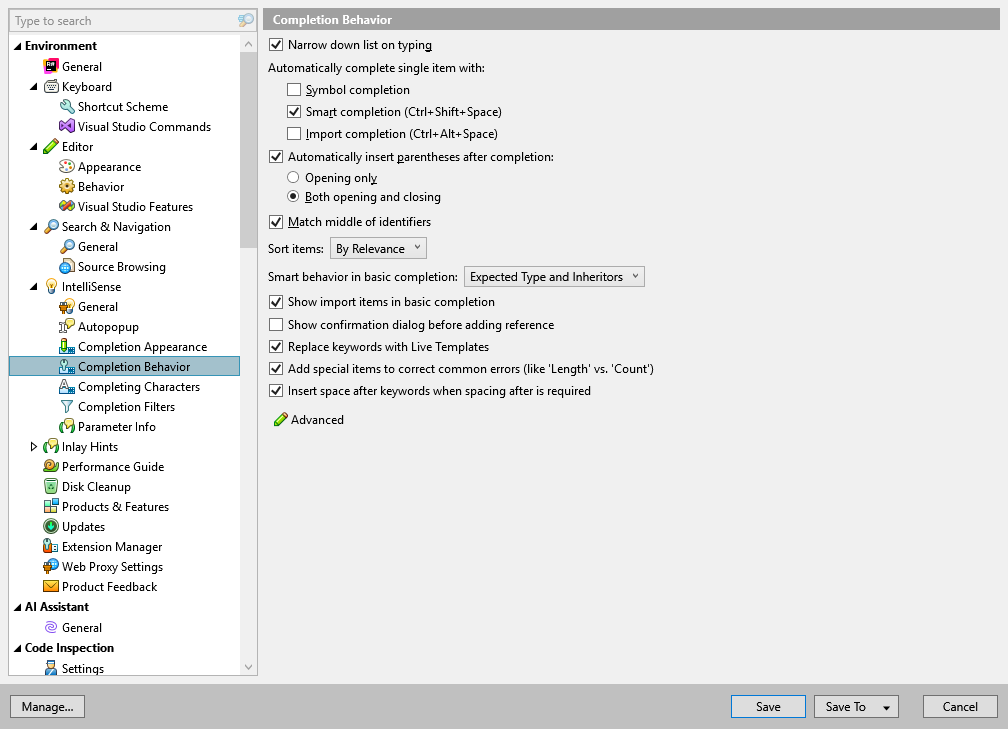Save settings with the Save button
1008x729 pixels.
click(x=767, y=706)
